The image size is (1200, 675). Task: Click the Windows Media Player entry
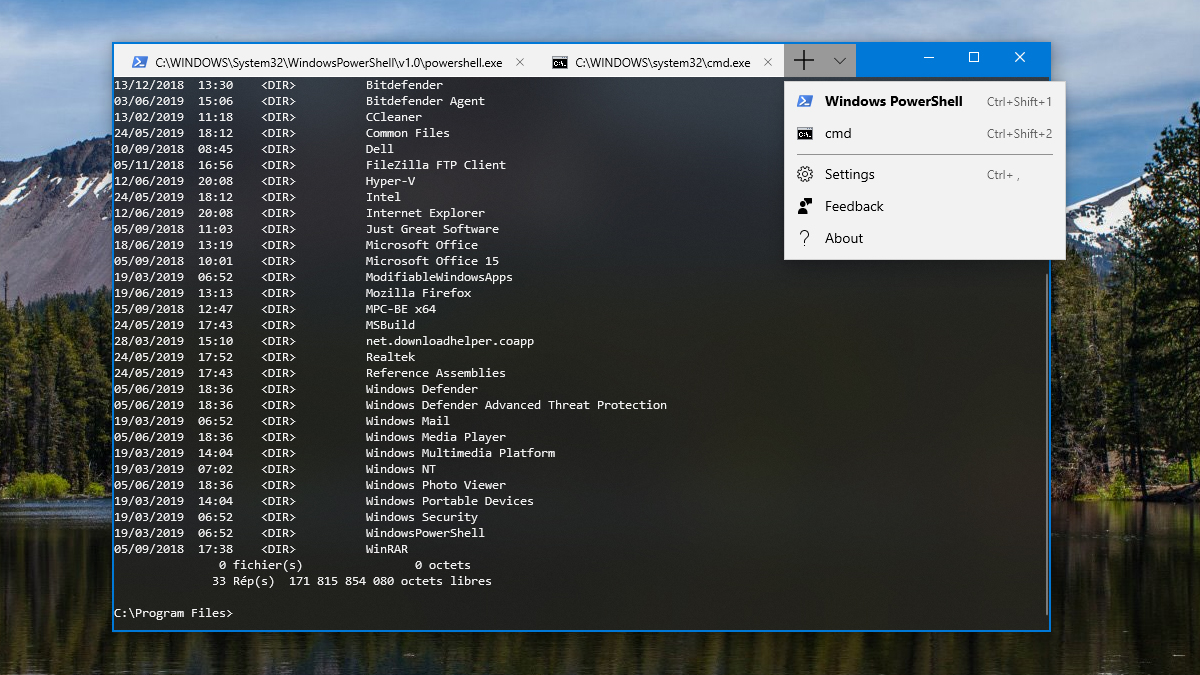tap(435, 437)
